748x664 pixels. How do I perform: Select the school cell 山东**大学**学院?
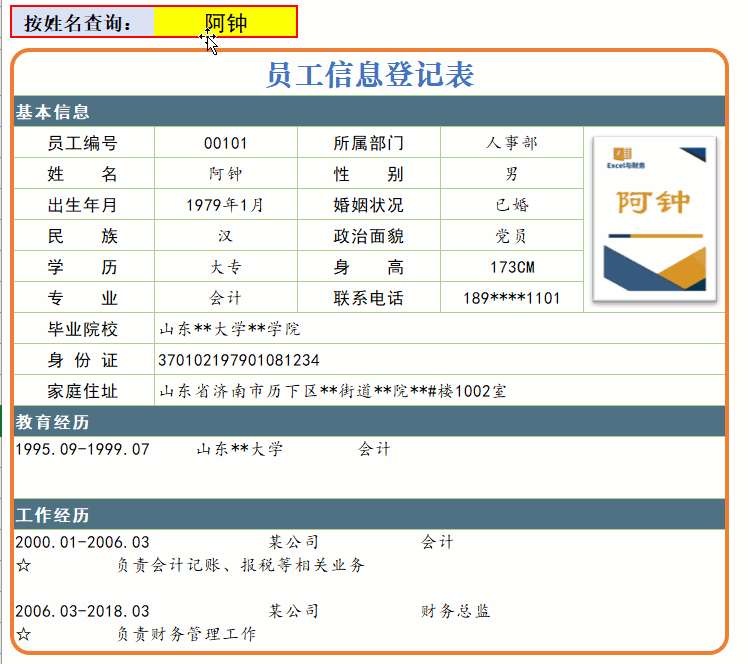click(440, 329)
